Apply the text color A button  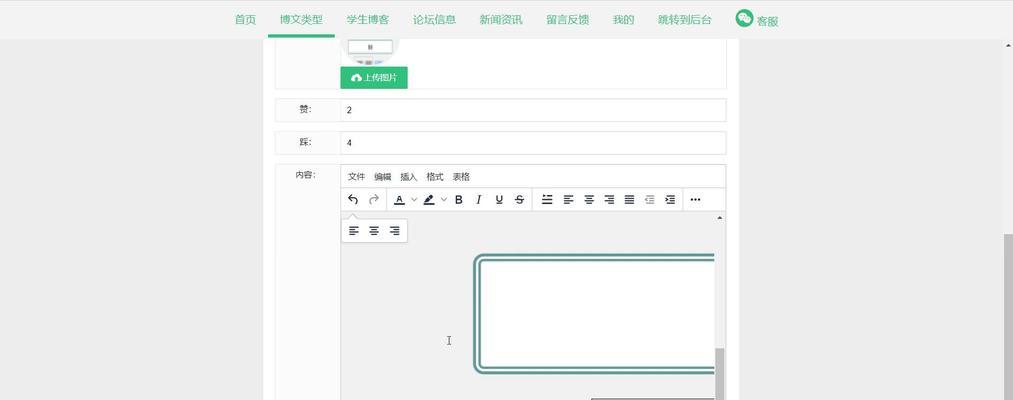[399, 200]
